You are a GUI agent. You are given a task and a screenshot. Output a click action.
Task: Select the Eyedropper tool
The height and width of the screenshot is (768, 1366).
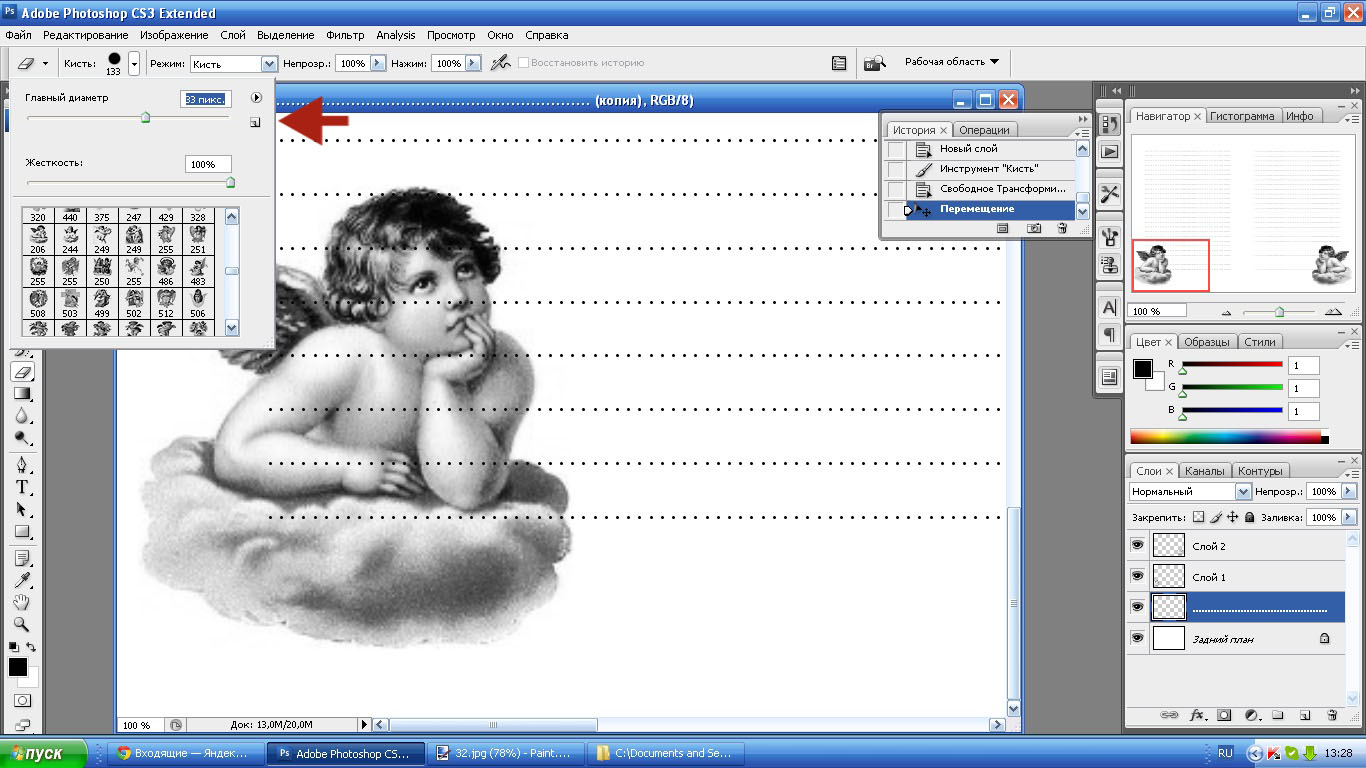tap(21, 580)
